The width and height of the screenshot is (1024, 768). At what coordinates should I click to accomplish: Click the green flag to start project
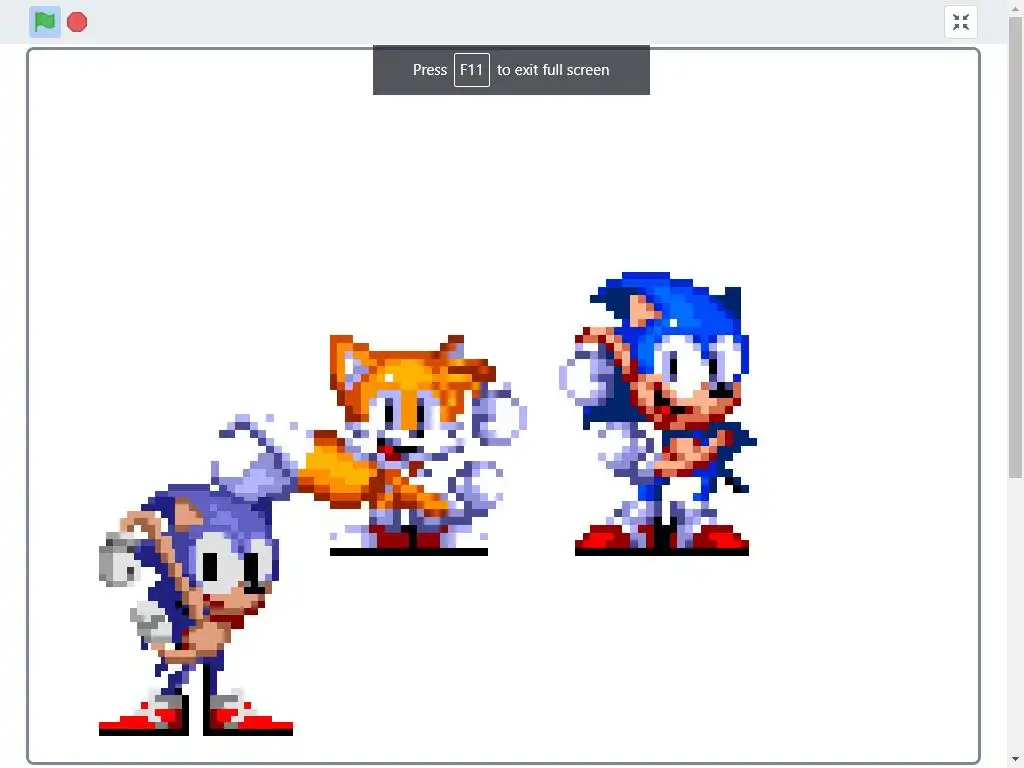point(44,22)
